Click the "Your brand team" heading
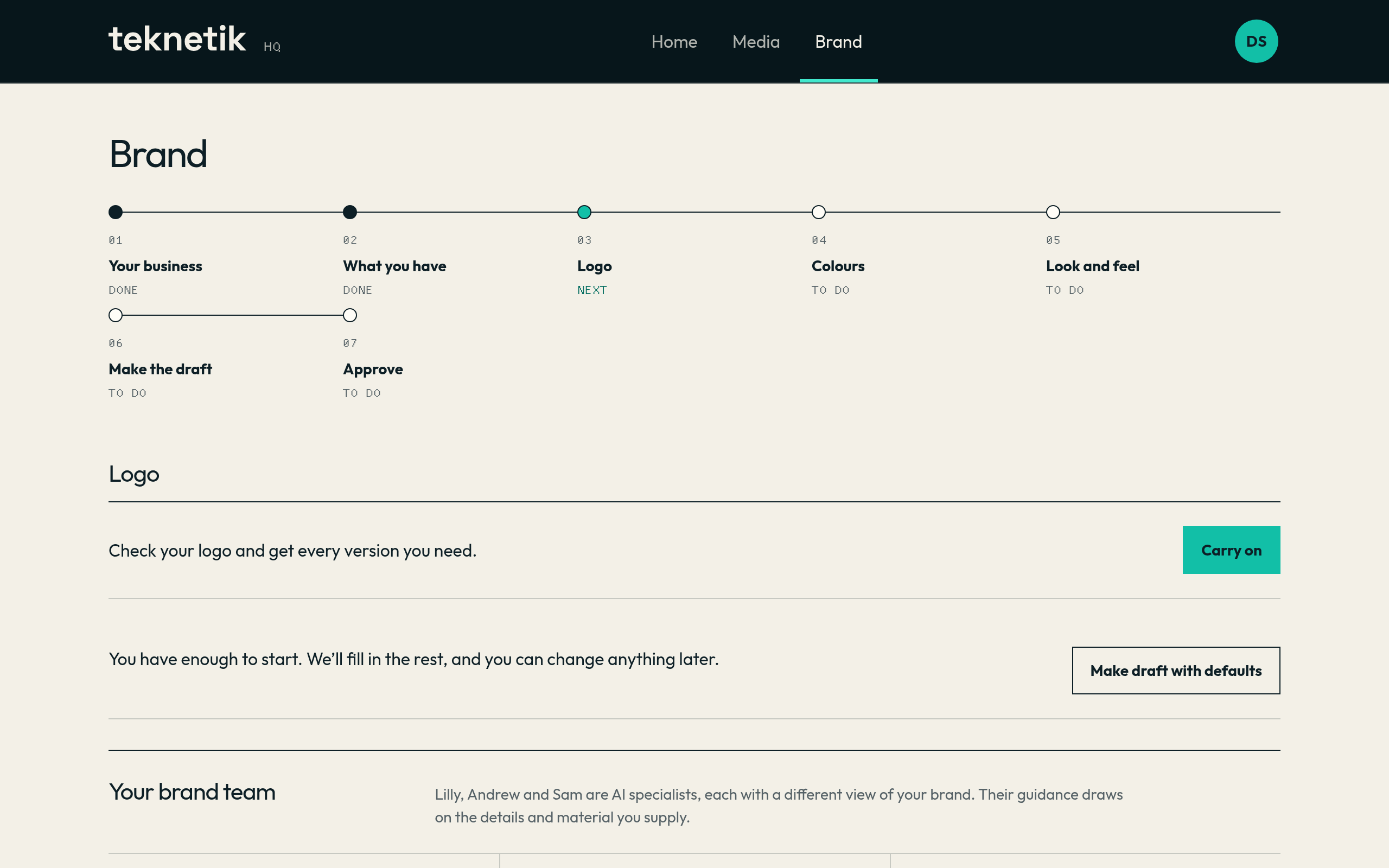Image resolution: width=1389 pixels, height=868 pixels. pos(192,792)
